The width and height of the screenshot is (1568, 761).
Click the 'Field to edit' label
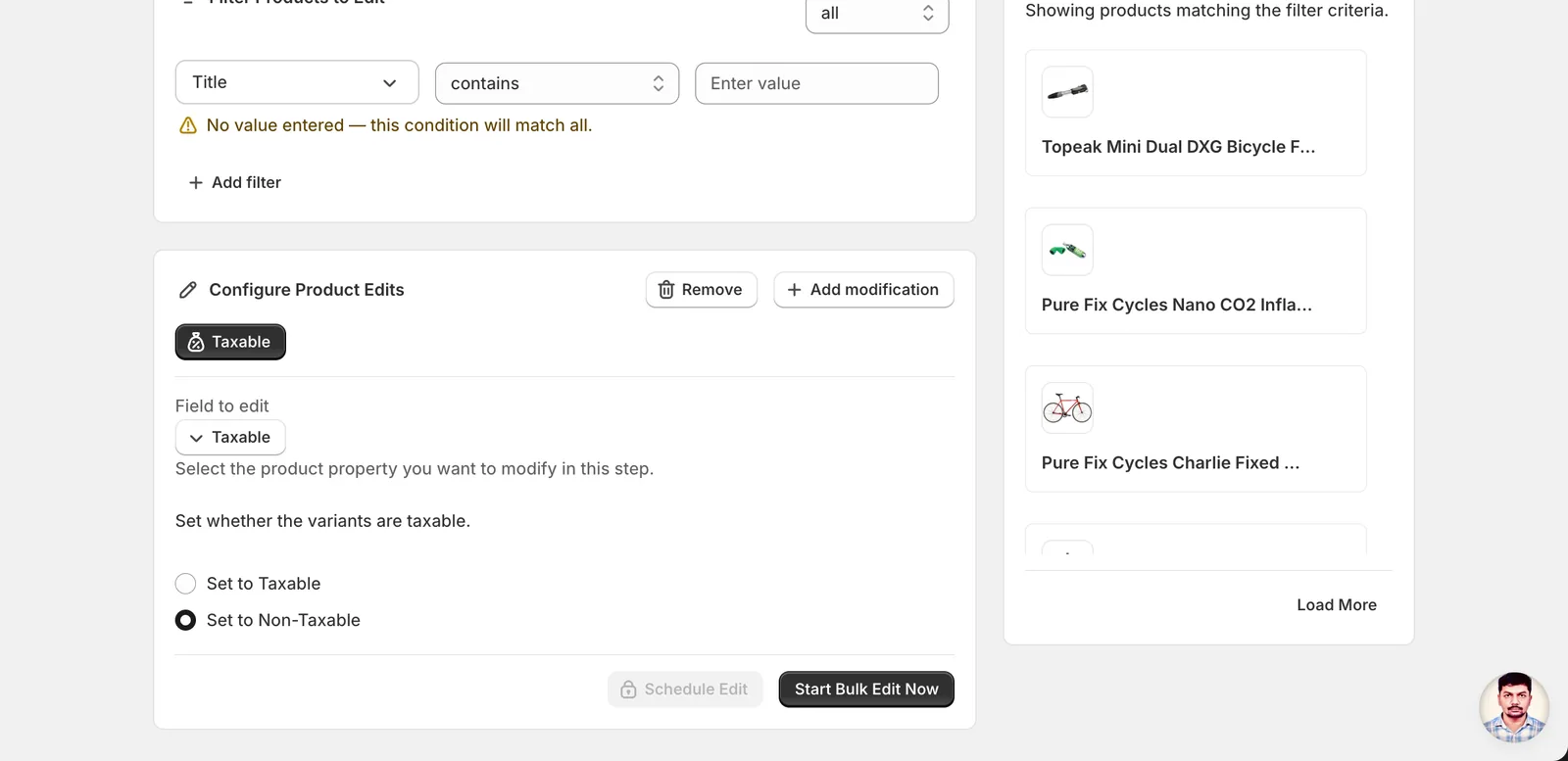221,405
